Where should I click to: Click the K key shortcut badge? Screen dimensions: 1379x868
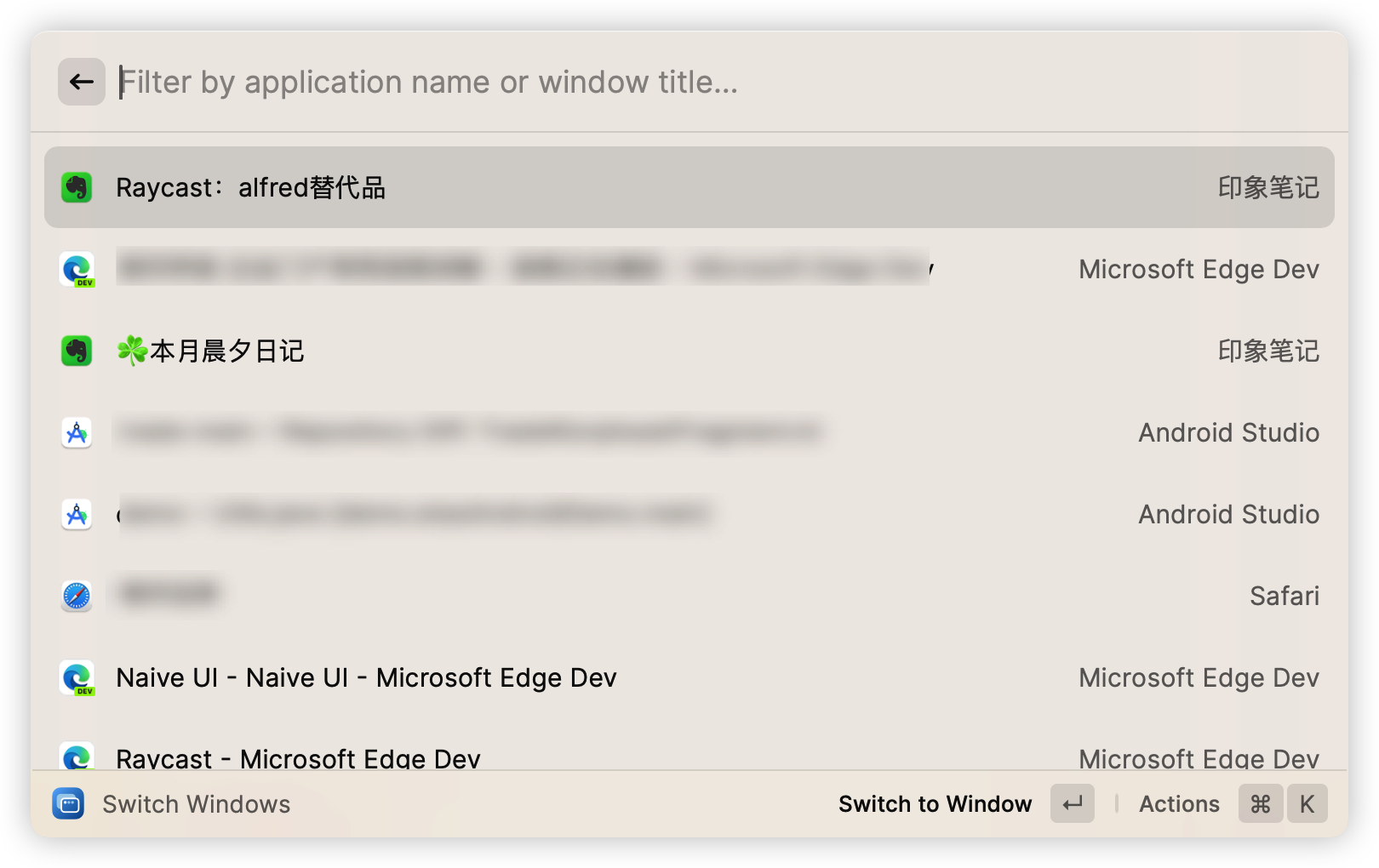(1307, 803)
